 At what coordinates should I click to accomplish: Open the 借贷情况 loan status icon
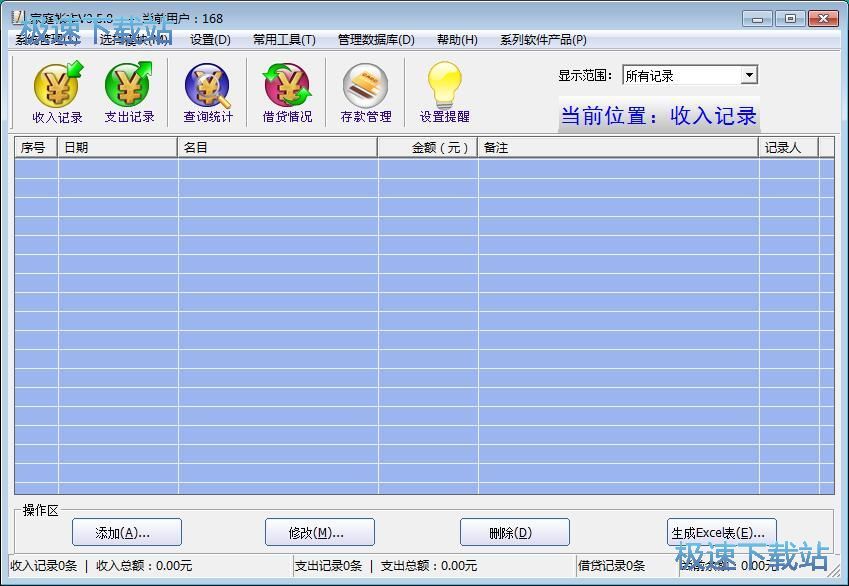[x=287, y=92]
